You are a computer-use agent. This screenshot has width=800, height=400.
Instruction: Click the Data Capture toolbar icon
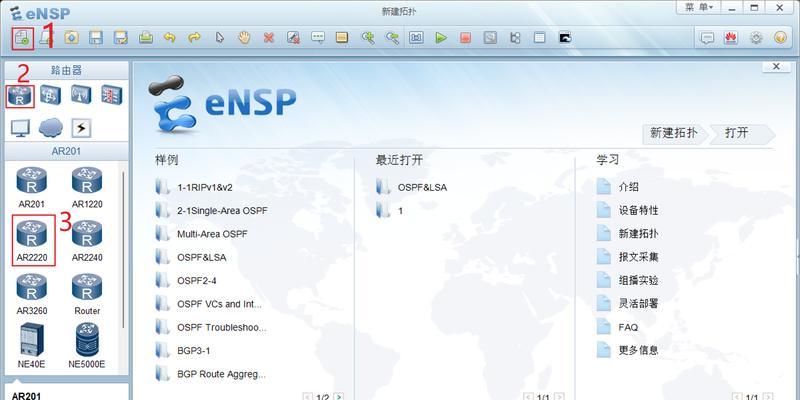point(490,38)
